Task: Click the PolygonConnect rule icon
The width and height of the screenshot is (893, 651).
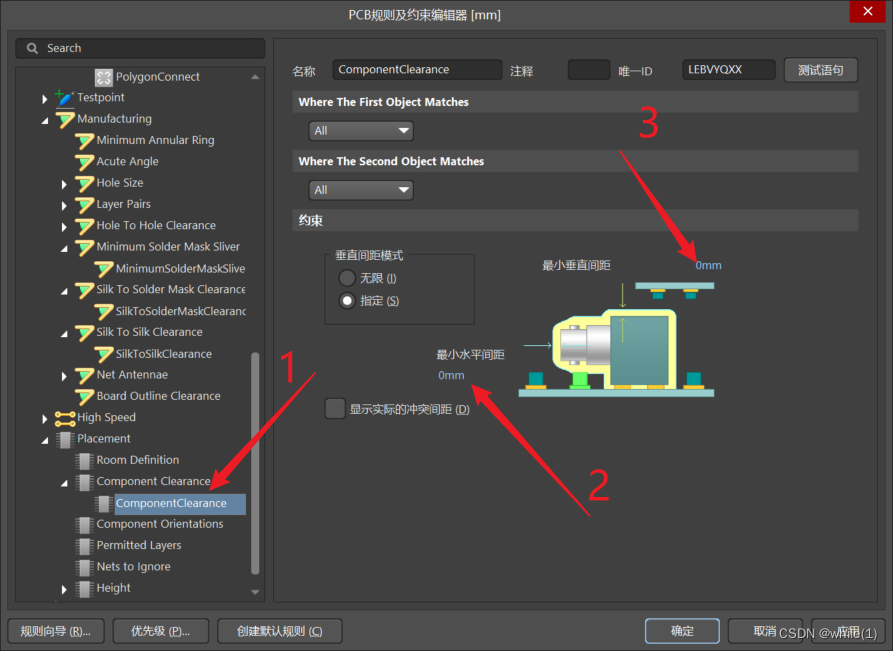Action: 103,77
